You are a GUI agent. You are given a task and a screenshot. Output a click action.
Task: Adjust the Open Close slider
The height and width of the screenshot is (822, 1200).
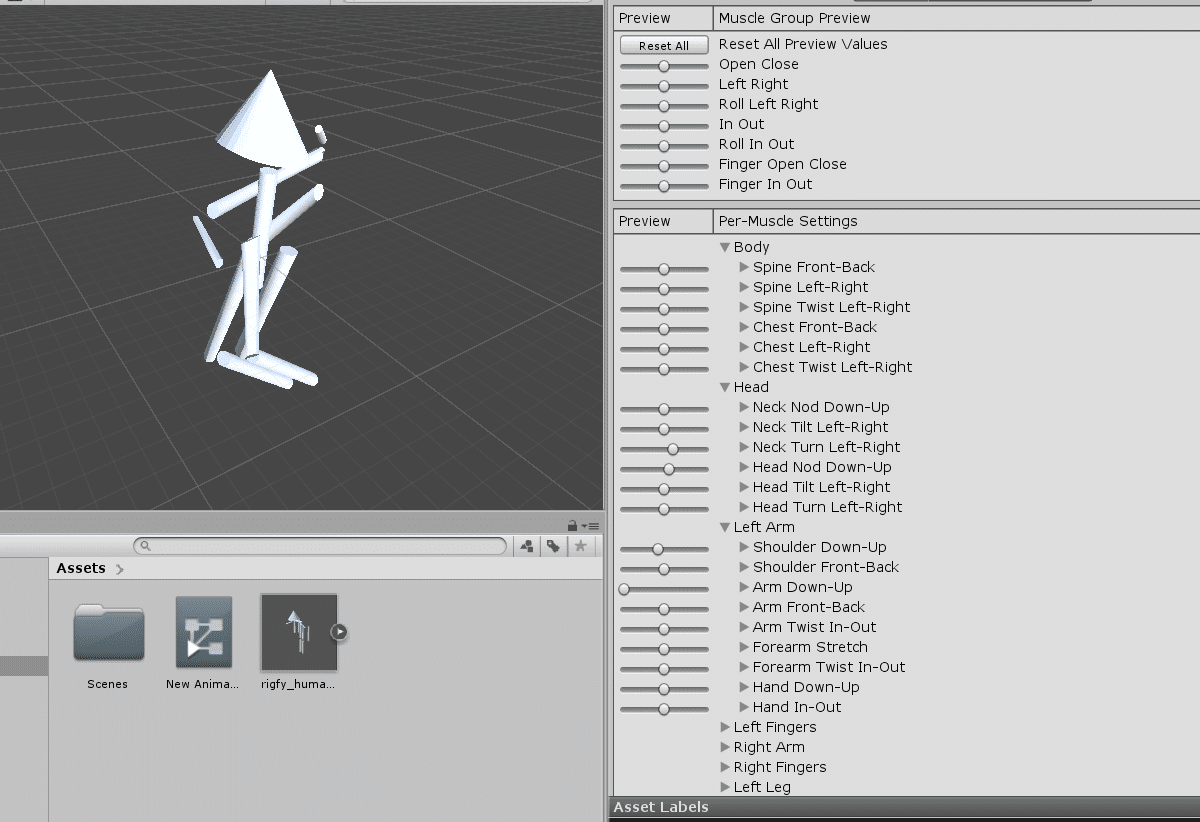pos(664,66)
